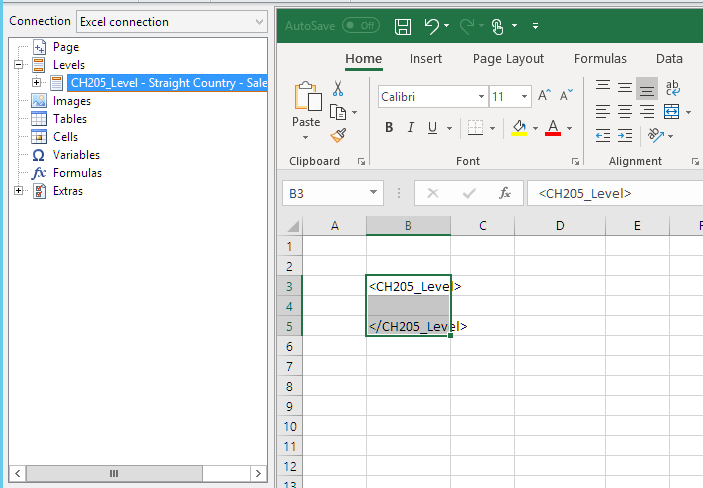
Task: Click the formula bar text
Action: tap(585, 193)
